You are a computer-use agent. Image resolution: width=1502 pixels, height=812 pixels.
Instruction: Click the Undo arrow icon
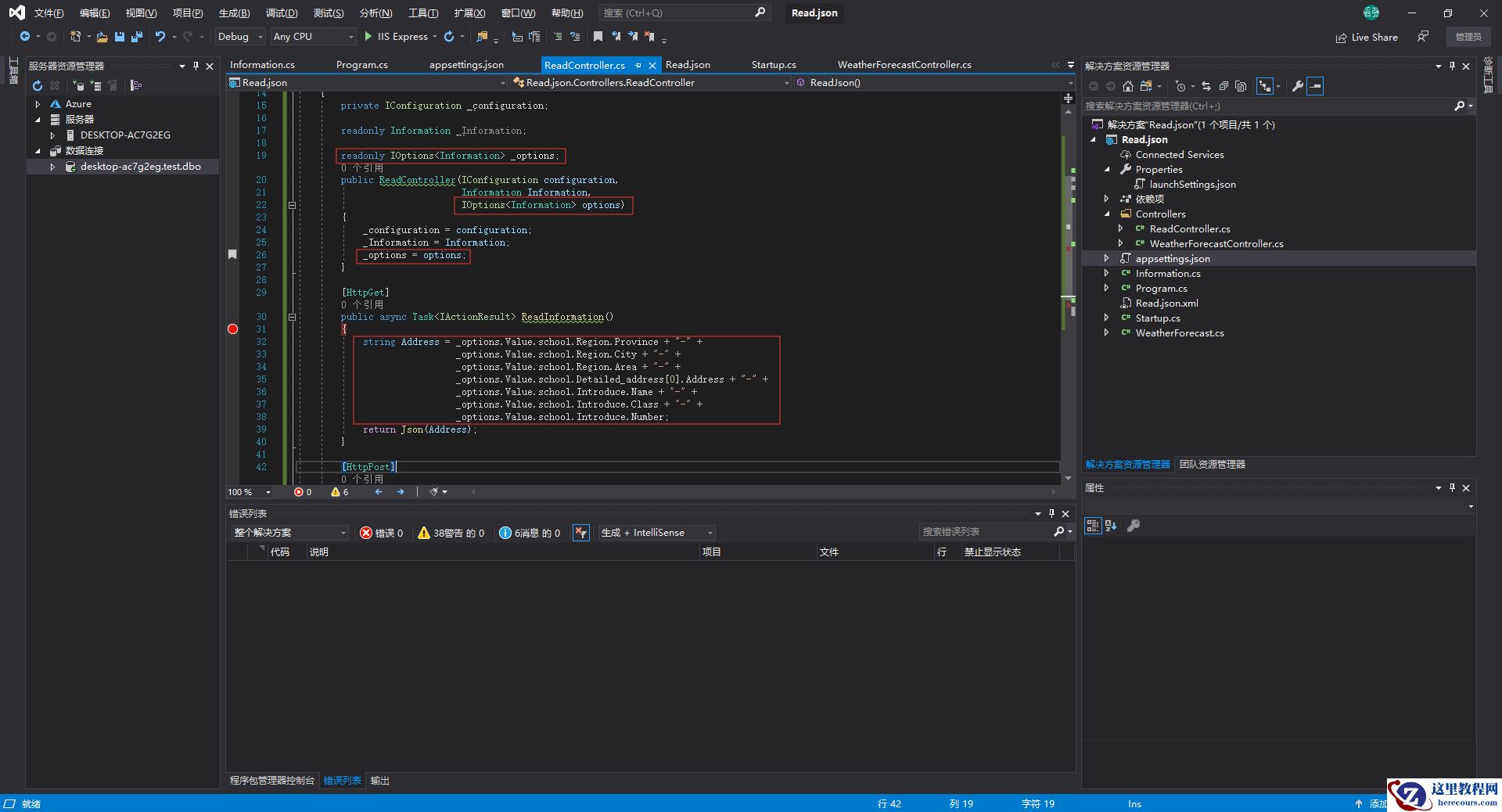pyautogui.click(x=160, y=37)
